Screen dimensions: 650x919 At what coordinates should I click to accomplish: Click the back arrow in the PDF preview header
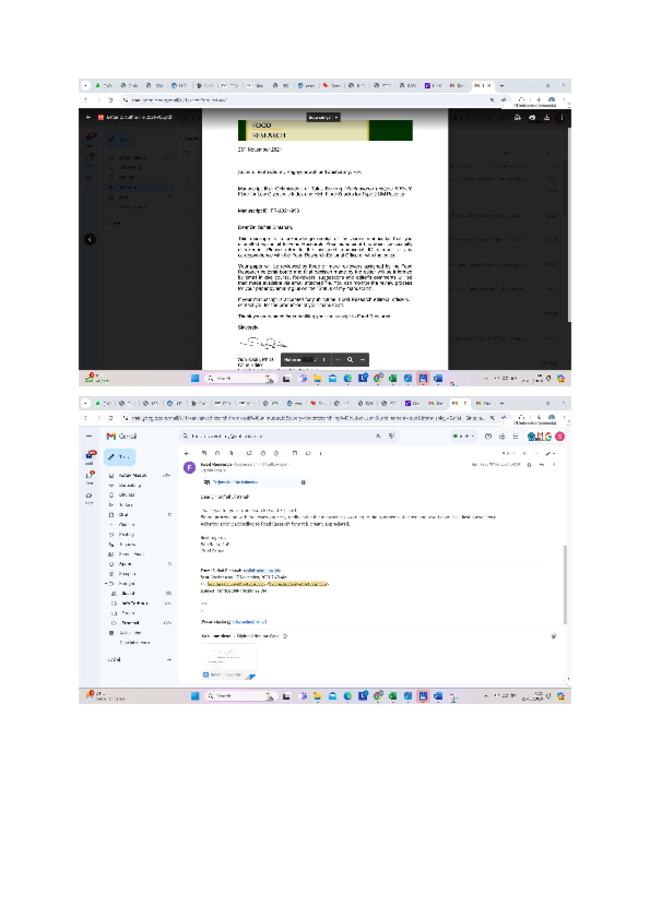pyautogui.click(x=89, y=117)
